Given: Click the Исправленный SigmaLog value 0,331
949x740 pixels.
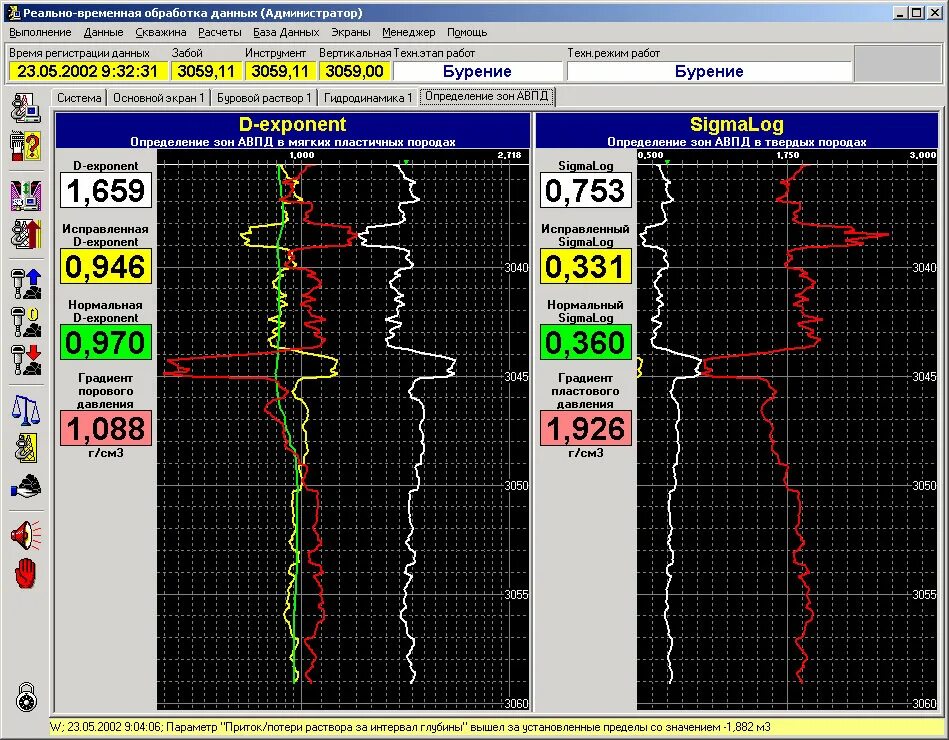Looking at the screenshot, I should tap(585, 266).
